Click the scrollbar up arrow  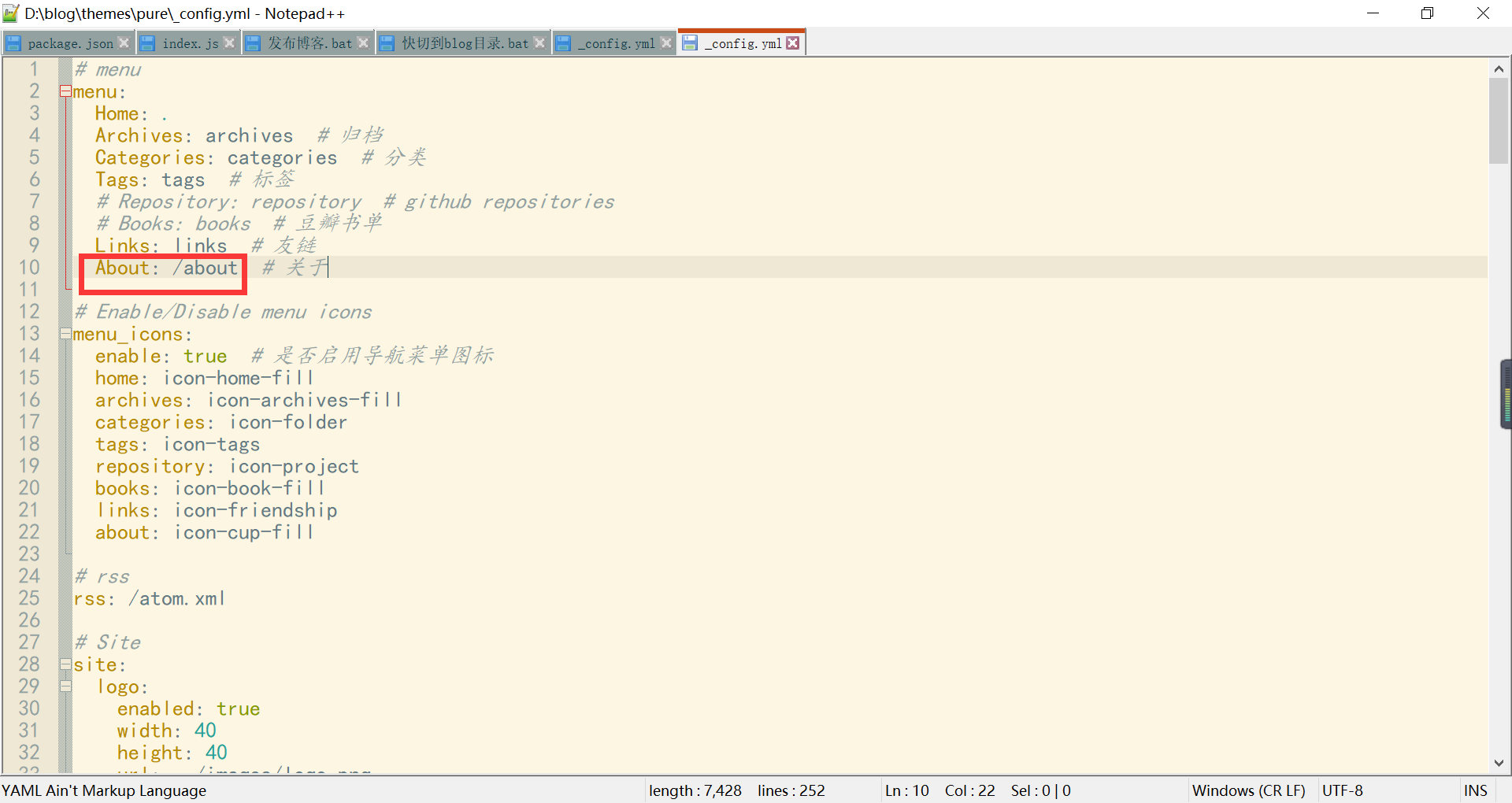coord(1499,68)
